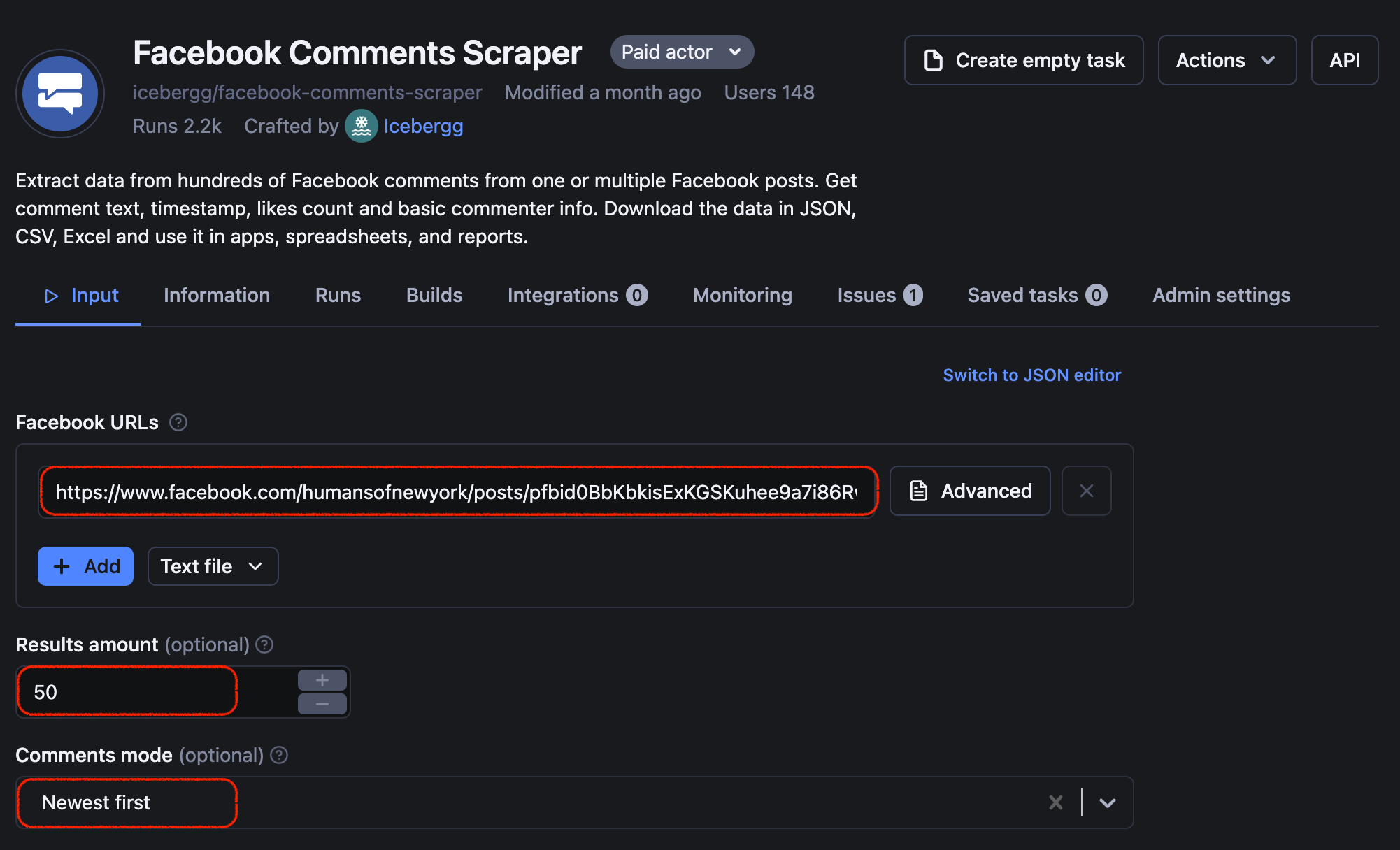
Task: Click the Create empty task button
Action: (x=1023, y=60)
